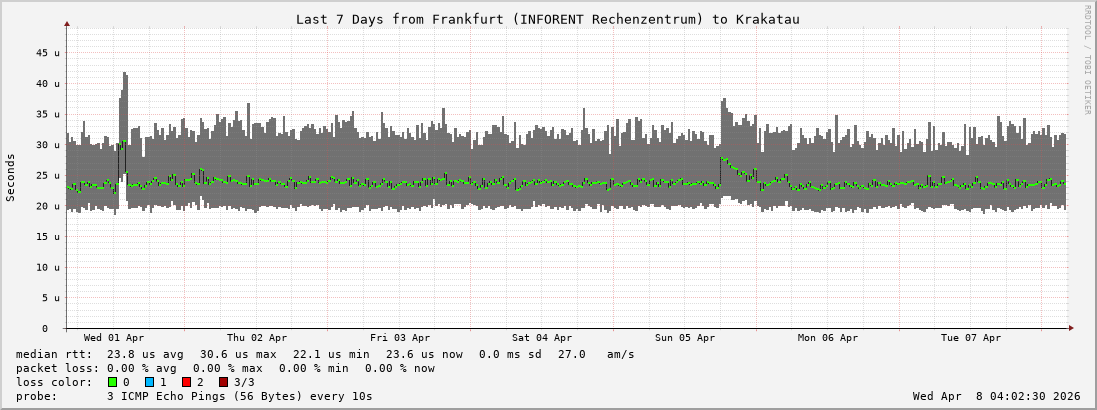The height and width of the screenshot is (410, 1097).
Task: Select the Fri 03 Apr date label
Action: pyautogui.click(x=400, y=338)
